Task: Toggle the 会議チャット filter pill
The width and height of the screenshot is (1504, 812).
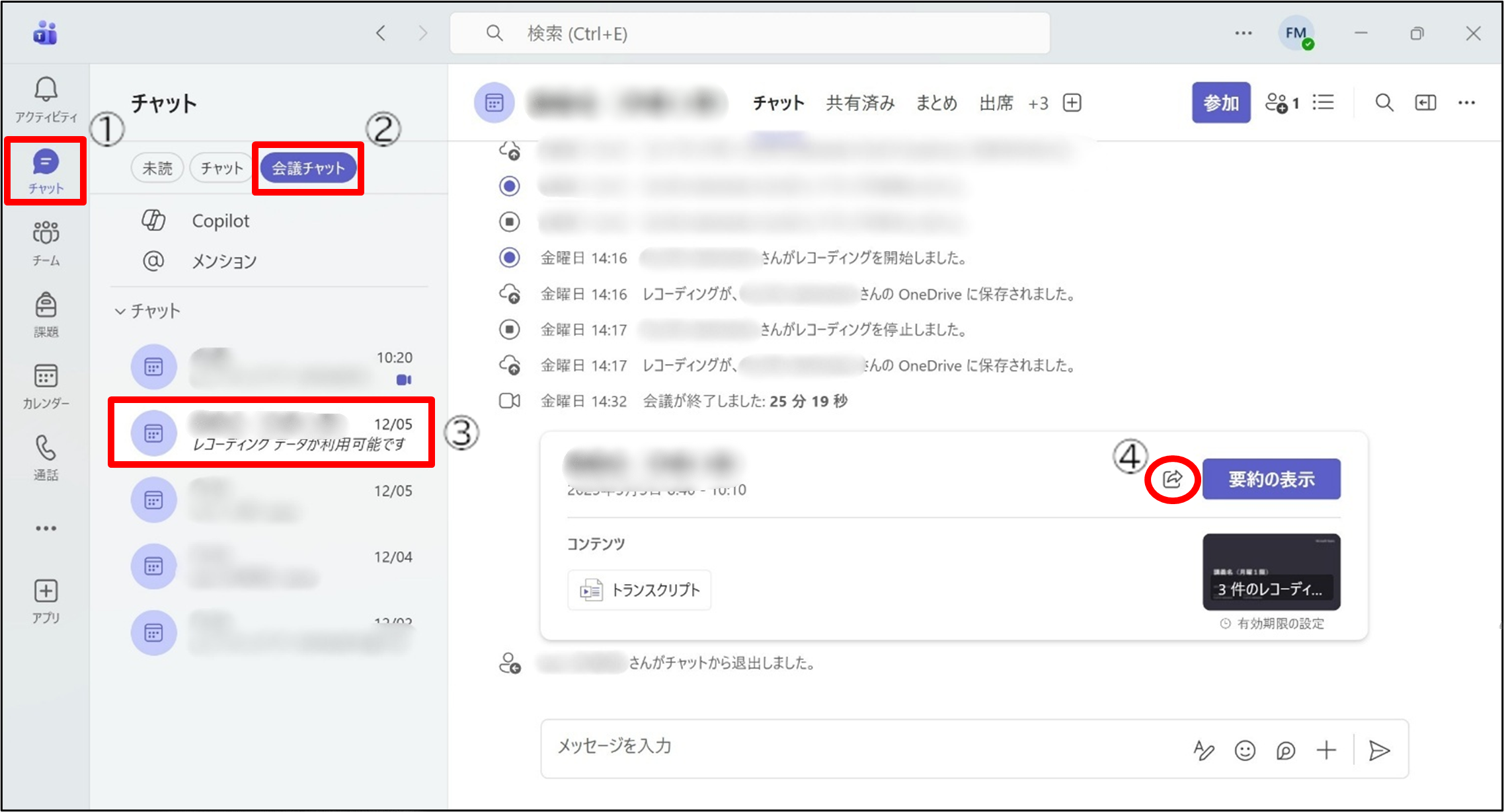Action: [308, 168]
